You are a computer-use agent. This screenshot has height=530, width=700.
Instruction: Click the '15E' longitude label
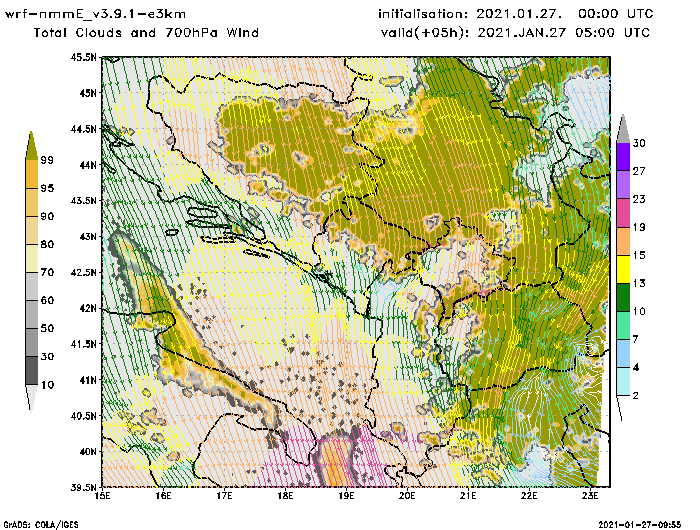[103, 496]
